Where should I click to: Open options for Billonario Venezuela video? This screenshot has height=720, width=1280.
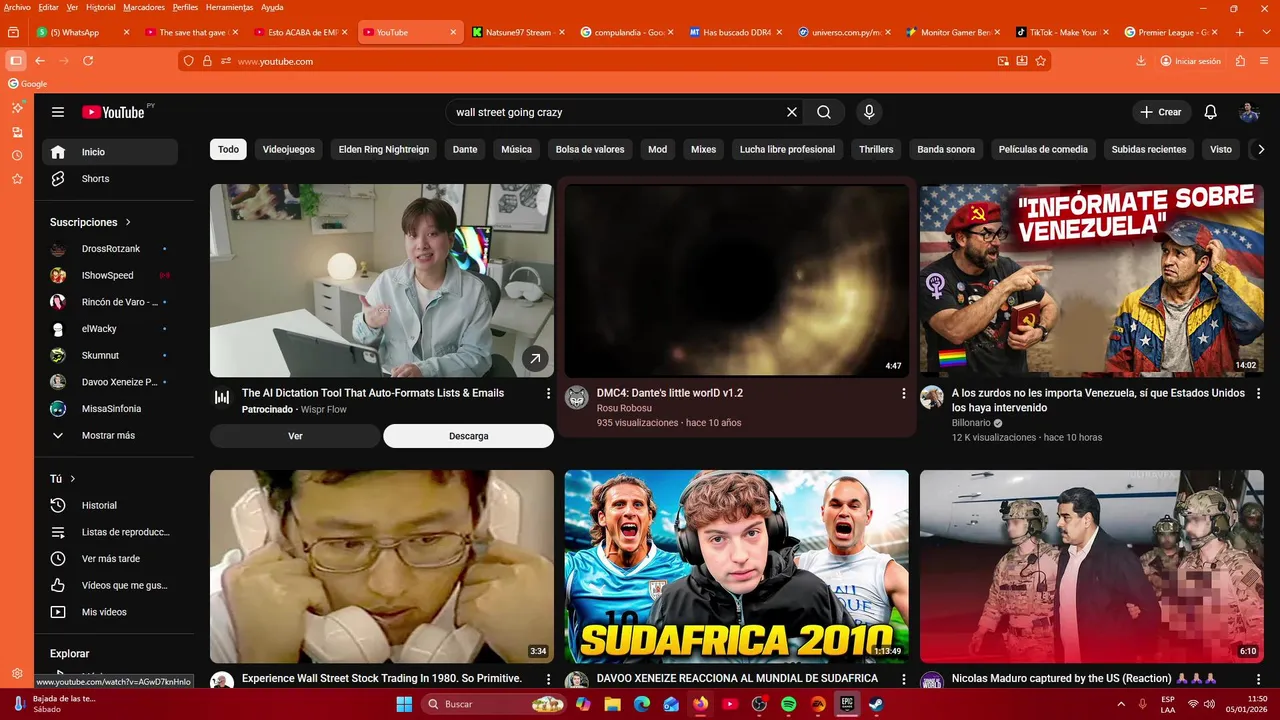pyautogui.click(x=1259, y=394)
